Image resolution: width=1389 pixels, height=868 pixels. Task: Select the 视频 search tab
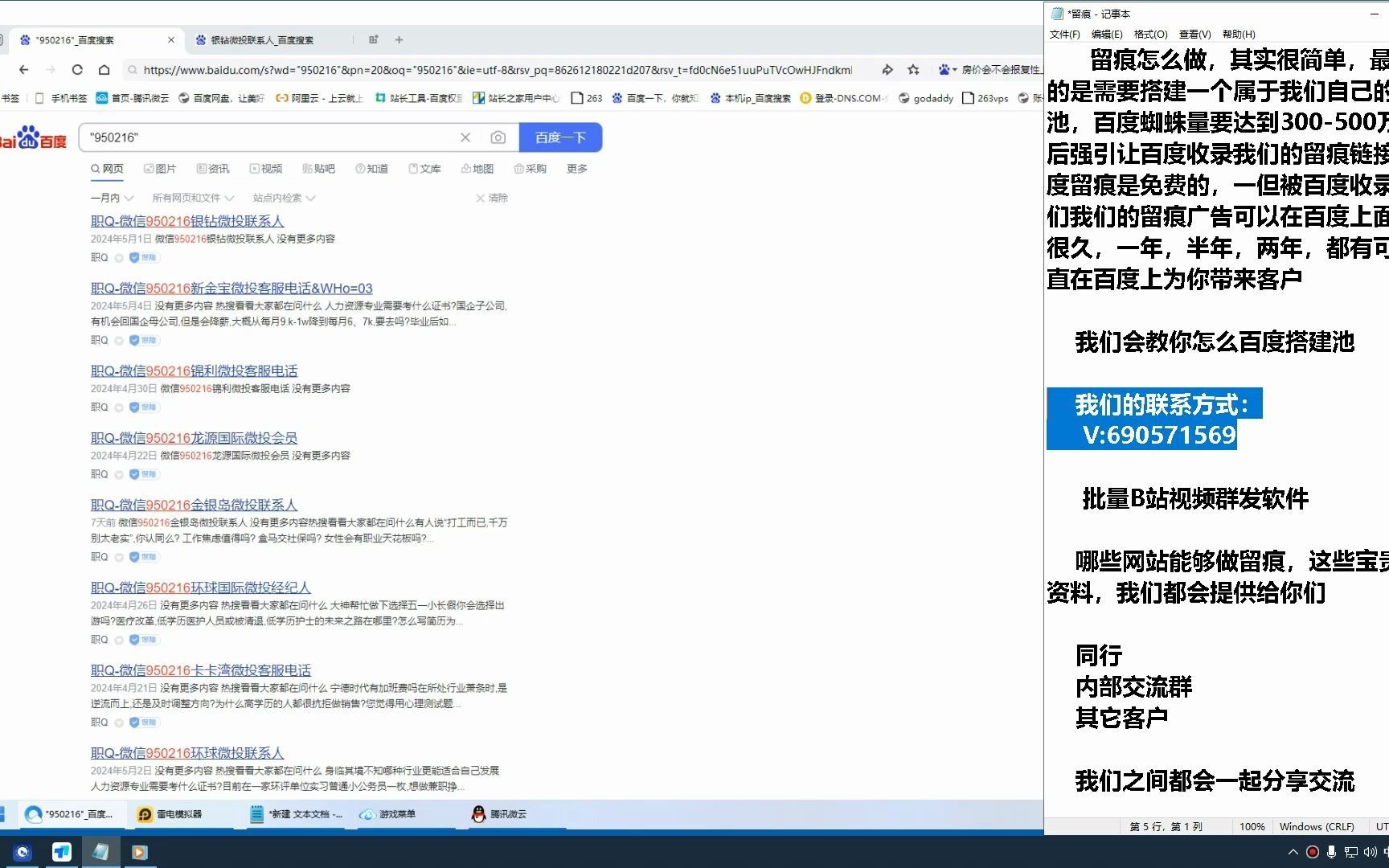(x=266, y=169)
